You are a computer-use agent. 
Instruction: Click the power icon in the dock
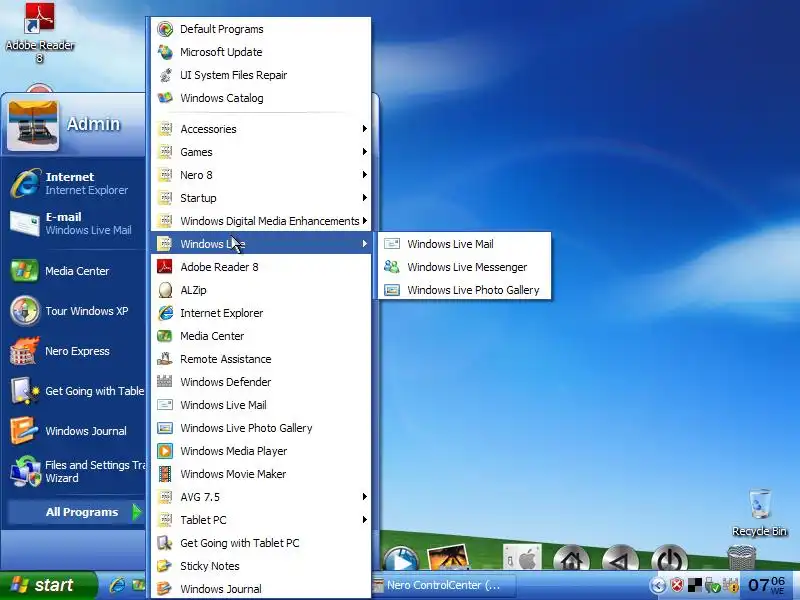[669, 558]
